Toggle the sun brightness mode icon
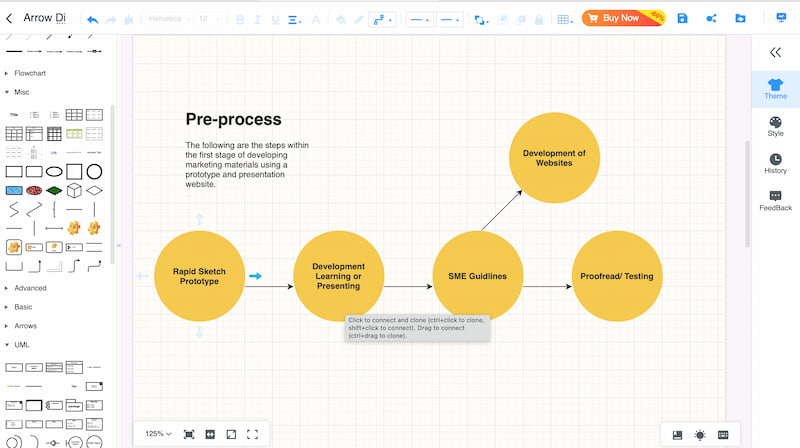This screenshot has height=448, width=800. [700, 434]
